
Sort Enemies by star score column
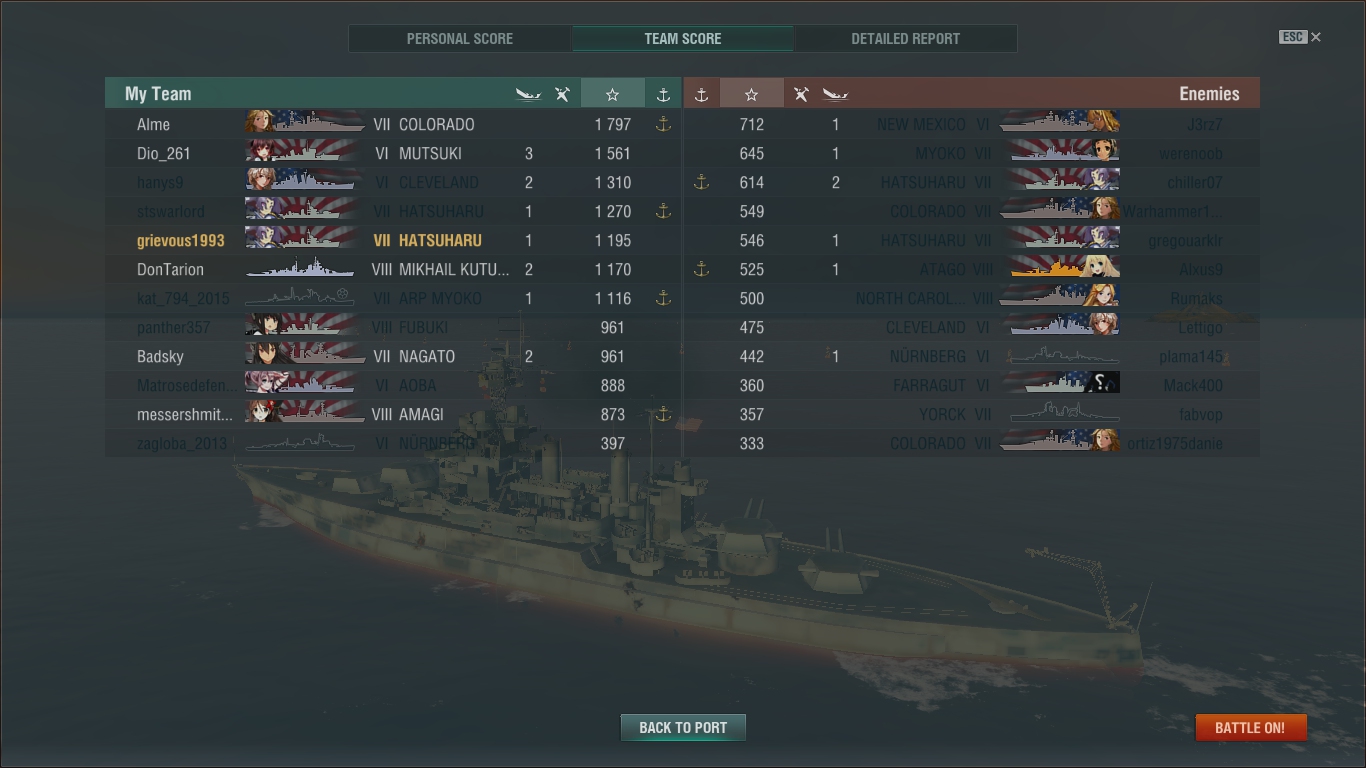click(751, 94)
